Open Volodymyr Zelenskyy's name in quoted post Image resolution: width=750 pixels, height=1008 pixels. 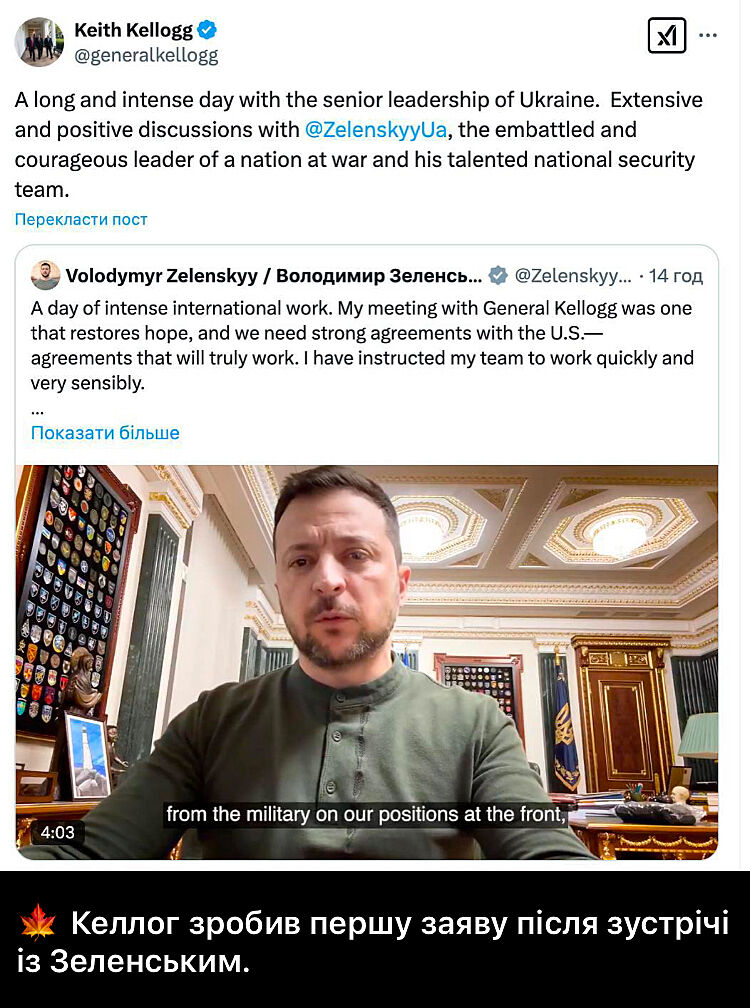[x=274, y=276]
